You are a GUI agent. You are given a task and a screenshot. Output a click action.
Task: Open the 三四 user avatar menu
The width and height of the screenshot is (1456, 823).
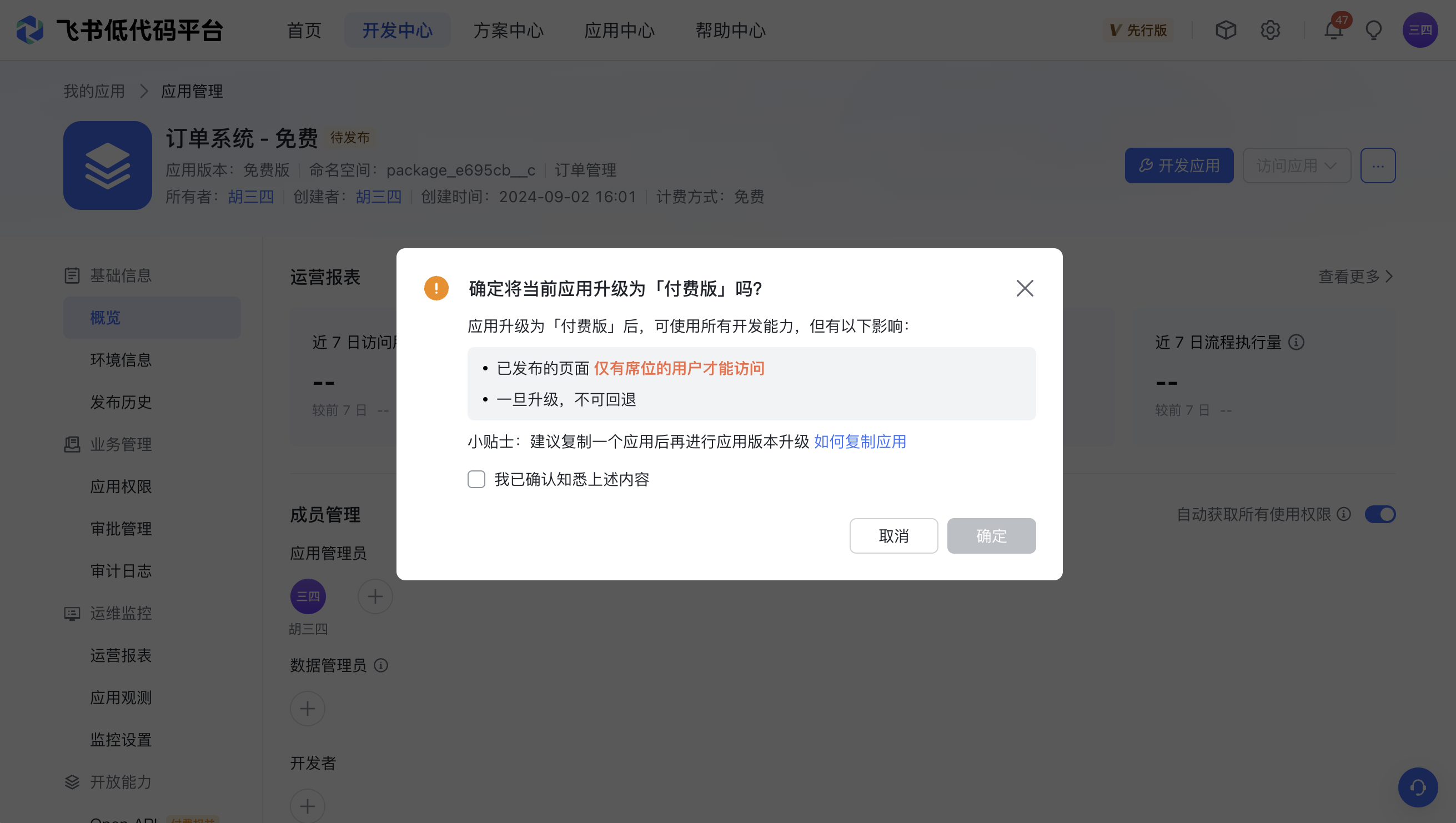[x=1420, y=30]
